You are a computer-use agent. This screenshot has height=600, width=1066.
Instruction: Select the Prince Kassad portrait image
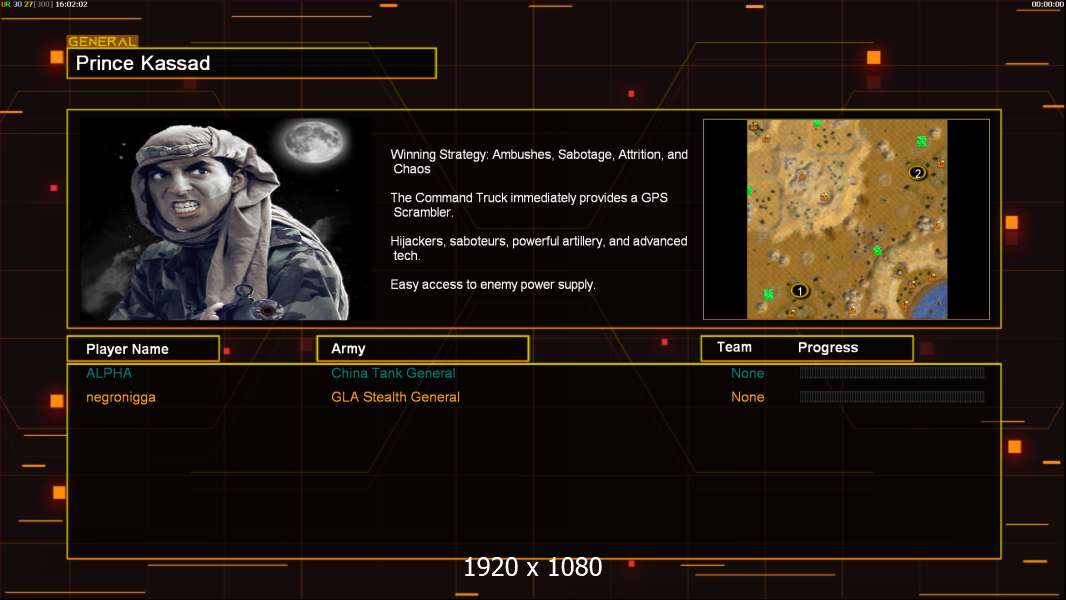(x=225, y=219)
